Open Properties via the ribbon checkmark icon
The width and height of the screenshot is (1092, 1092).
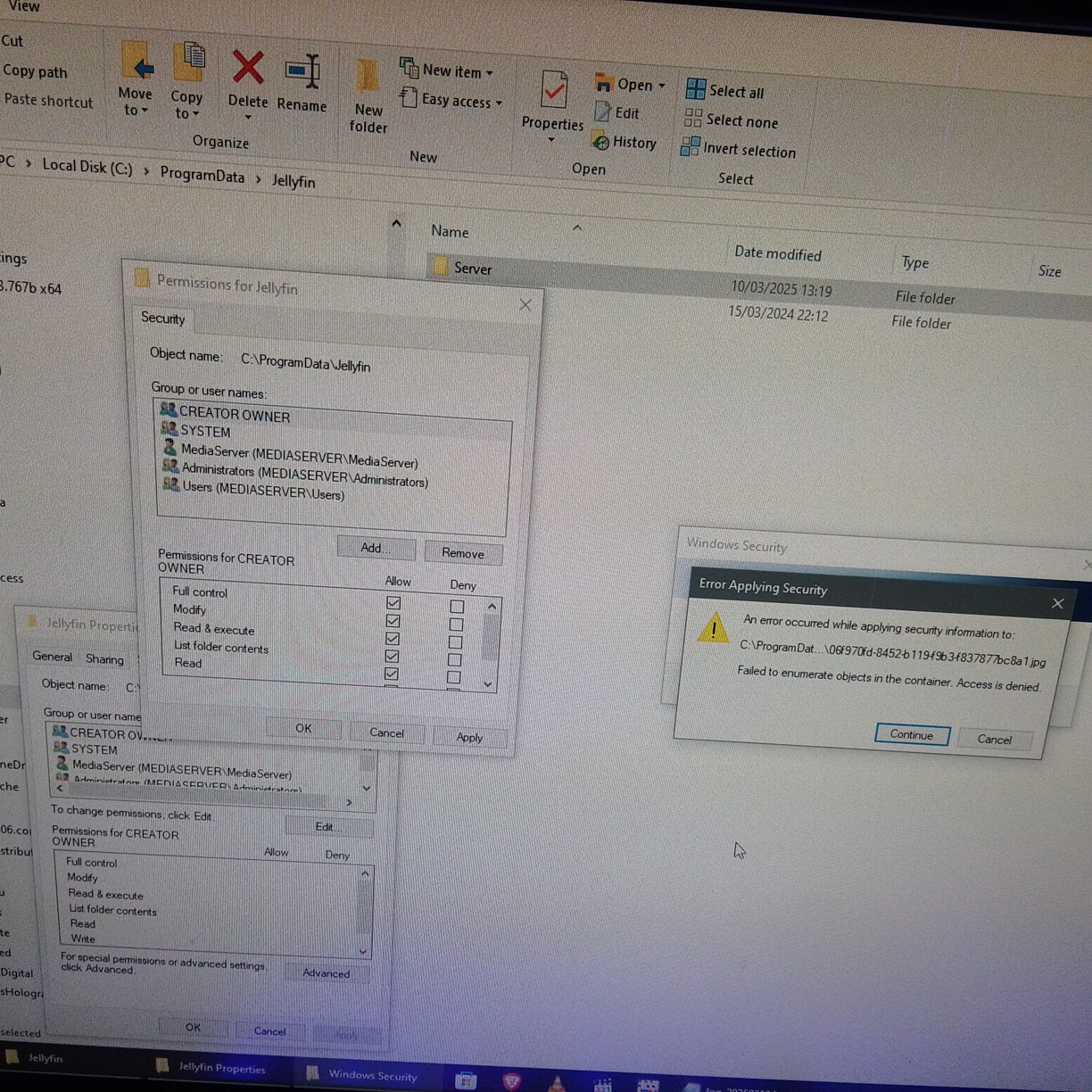(x=554, y=90)
